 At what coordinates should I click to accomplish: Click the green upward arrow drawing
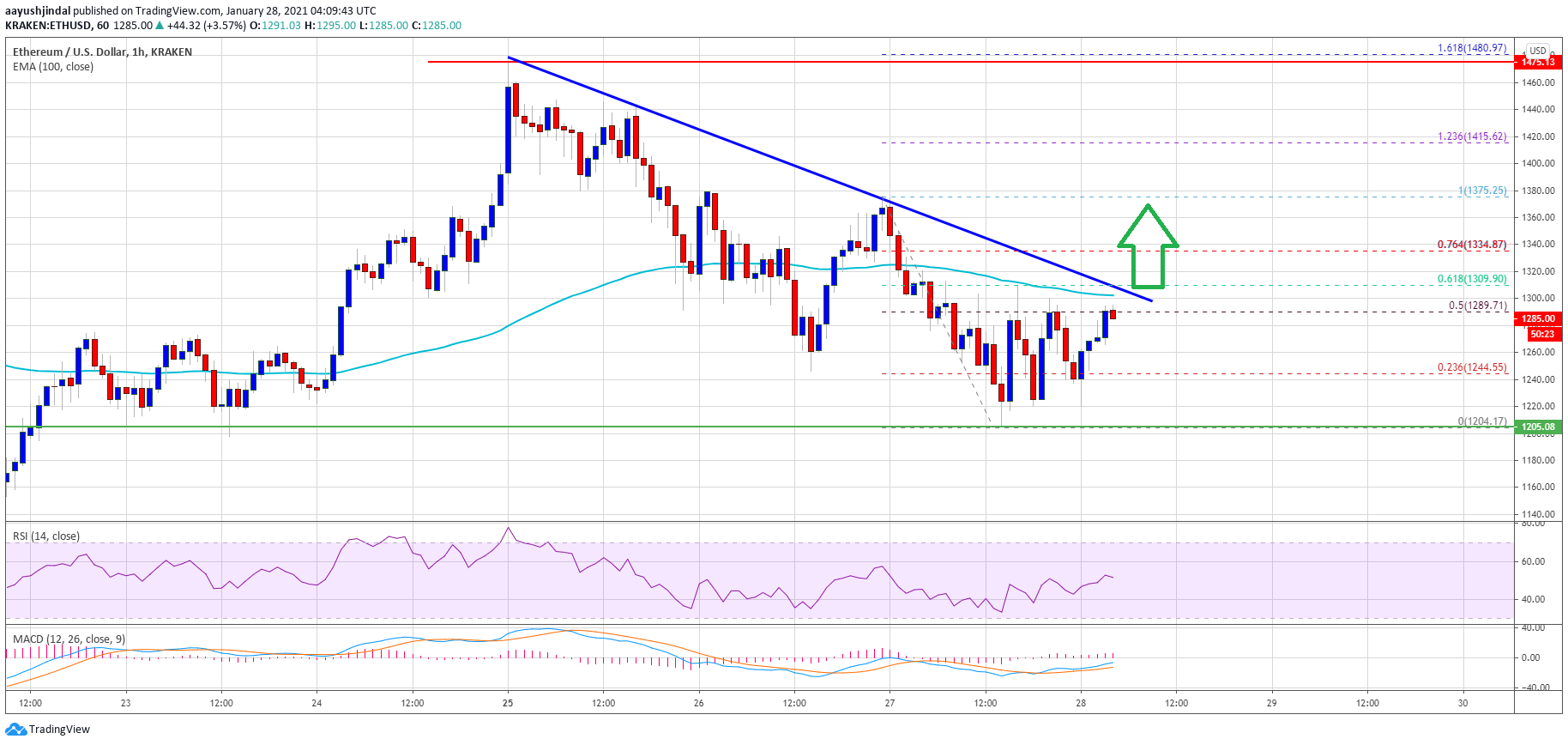(x=1148, y=247)
